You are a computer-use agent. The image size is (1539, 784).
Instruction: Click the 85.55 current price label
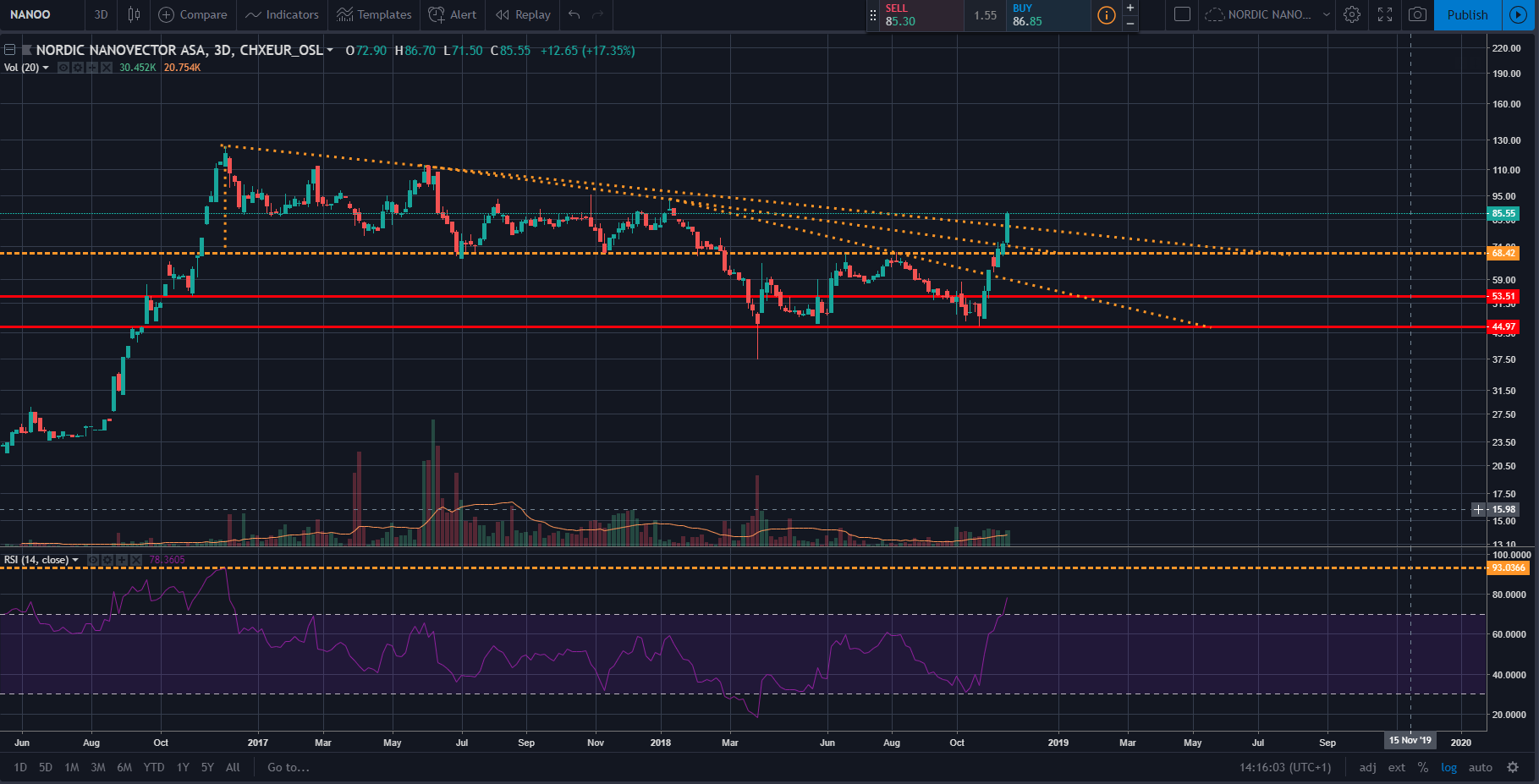point(1503,214)
